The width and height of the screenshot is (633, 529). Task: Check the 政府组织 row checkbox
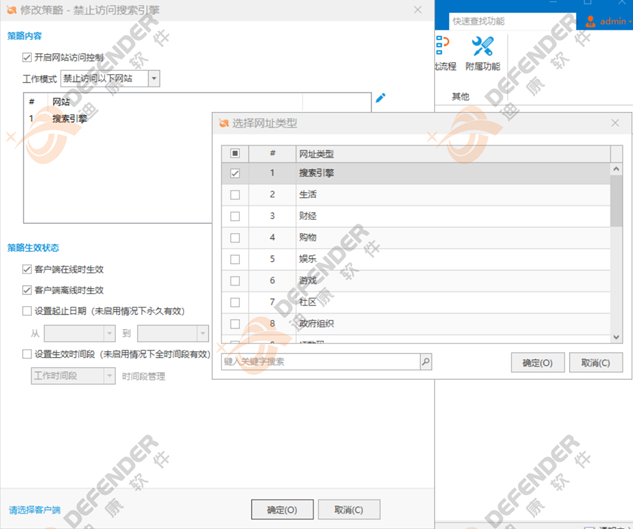pos(235,324)
